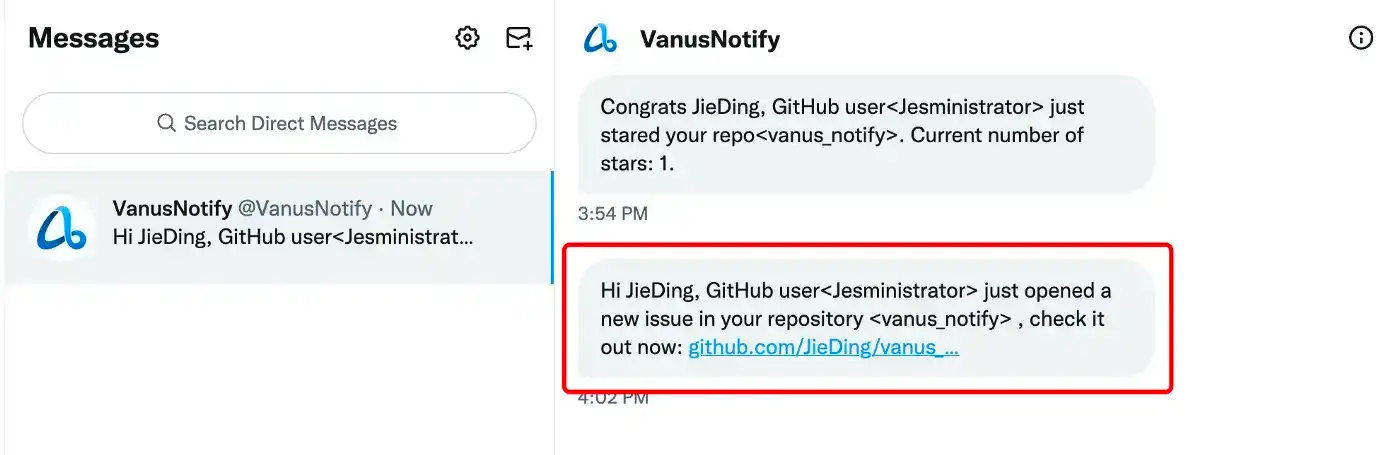Click the 'Hi JieDing' message preview text

click(293, 238)
